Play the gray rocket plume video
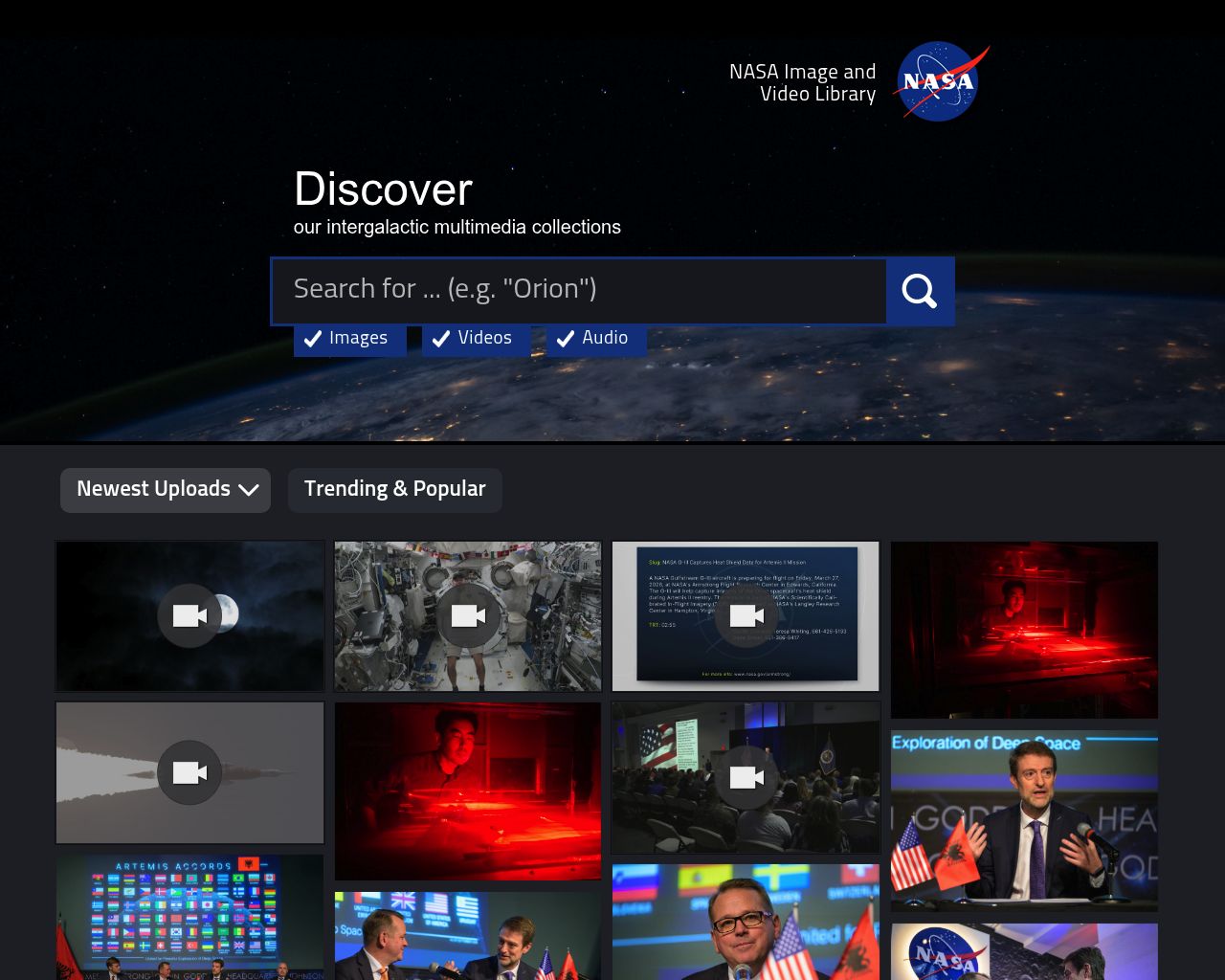This screenshot has height=980, width=1225. [190, 772]
